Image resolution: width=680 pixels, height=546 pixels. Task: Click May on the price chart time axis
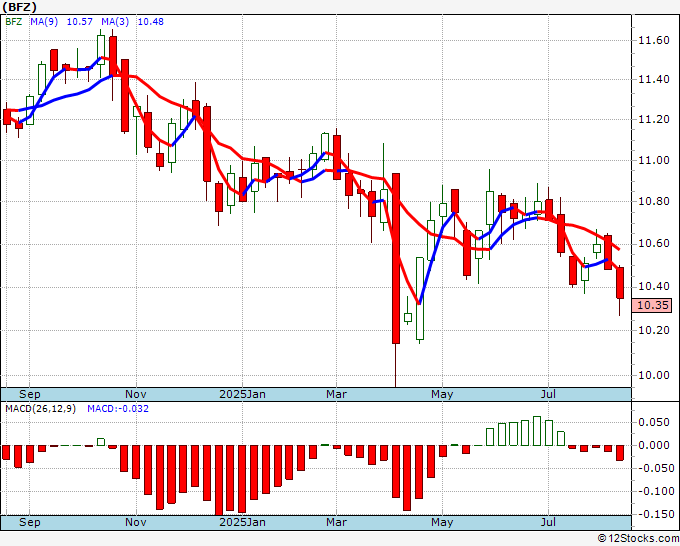click(442, 394)
